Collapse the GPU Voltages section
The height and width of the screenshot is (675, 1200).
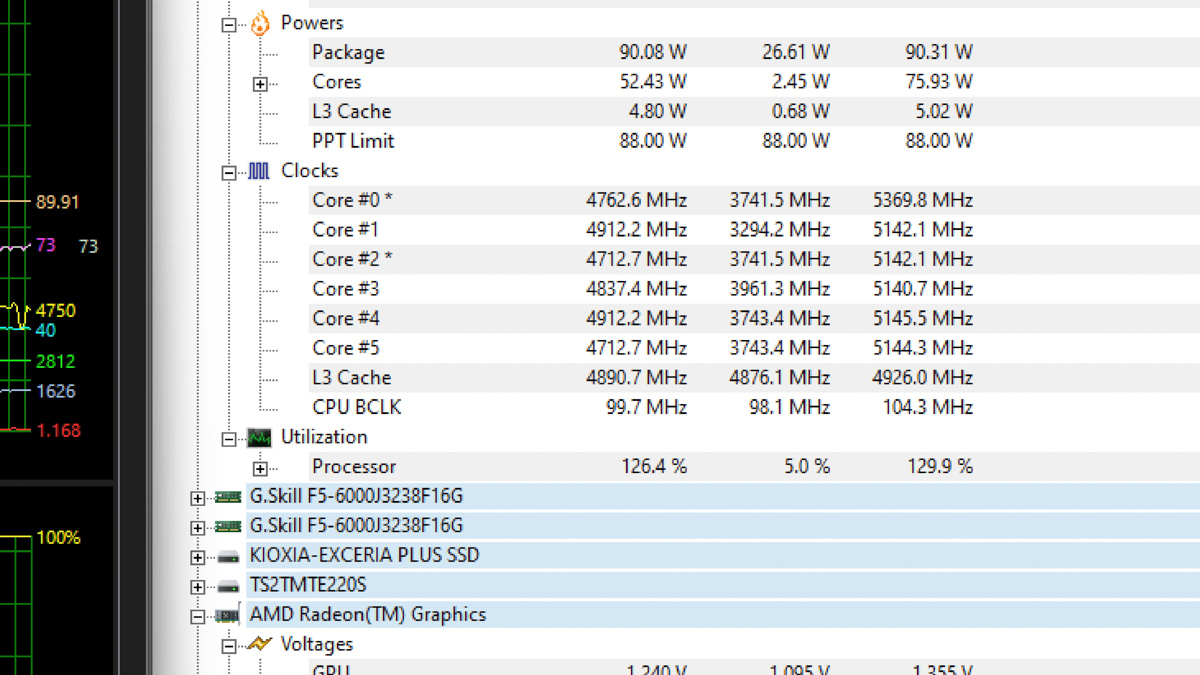coord(229,646)
